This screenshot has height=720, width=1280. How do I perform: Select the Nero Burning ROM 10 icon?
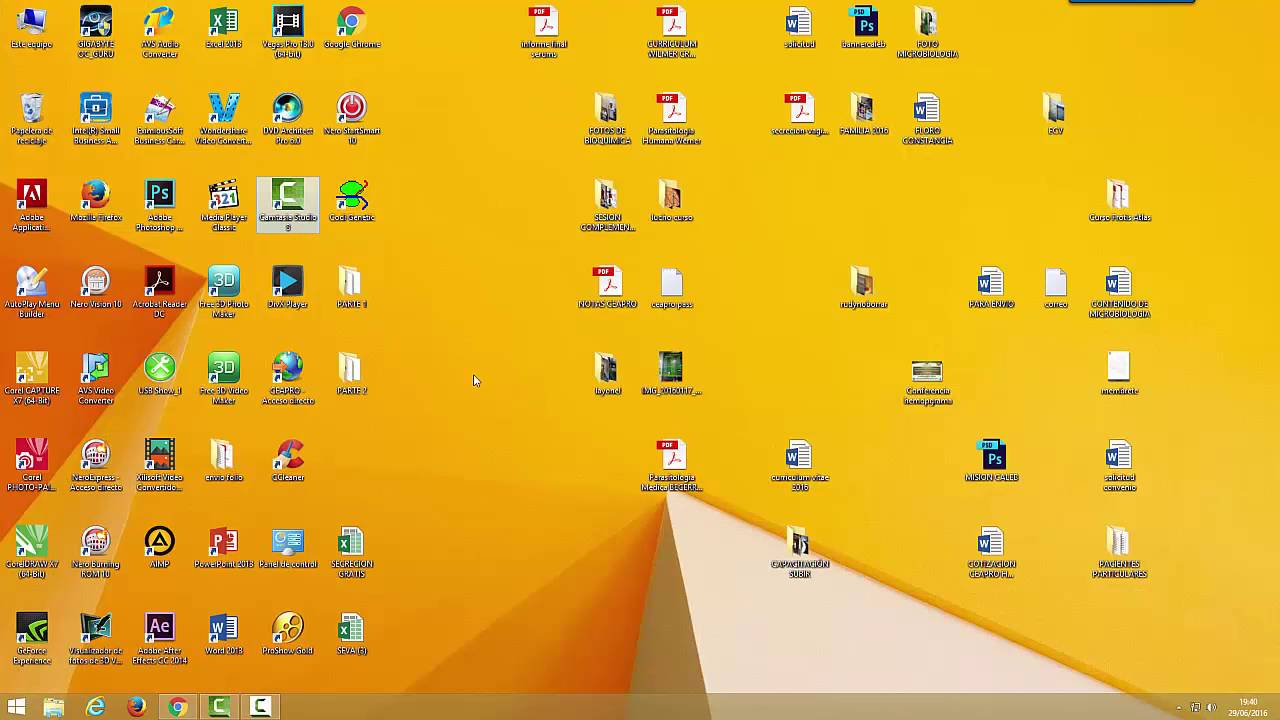pos(96,553)
